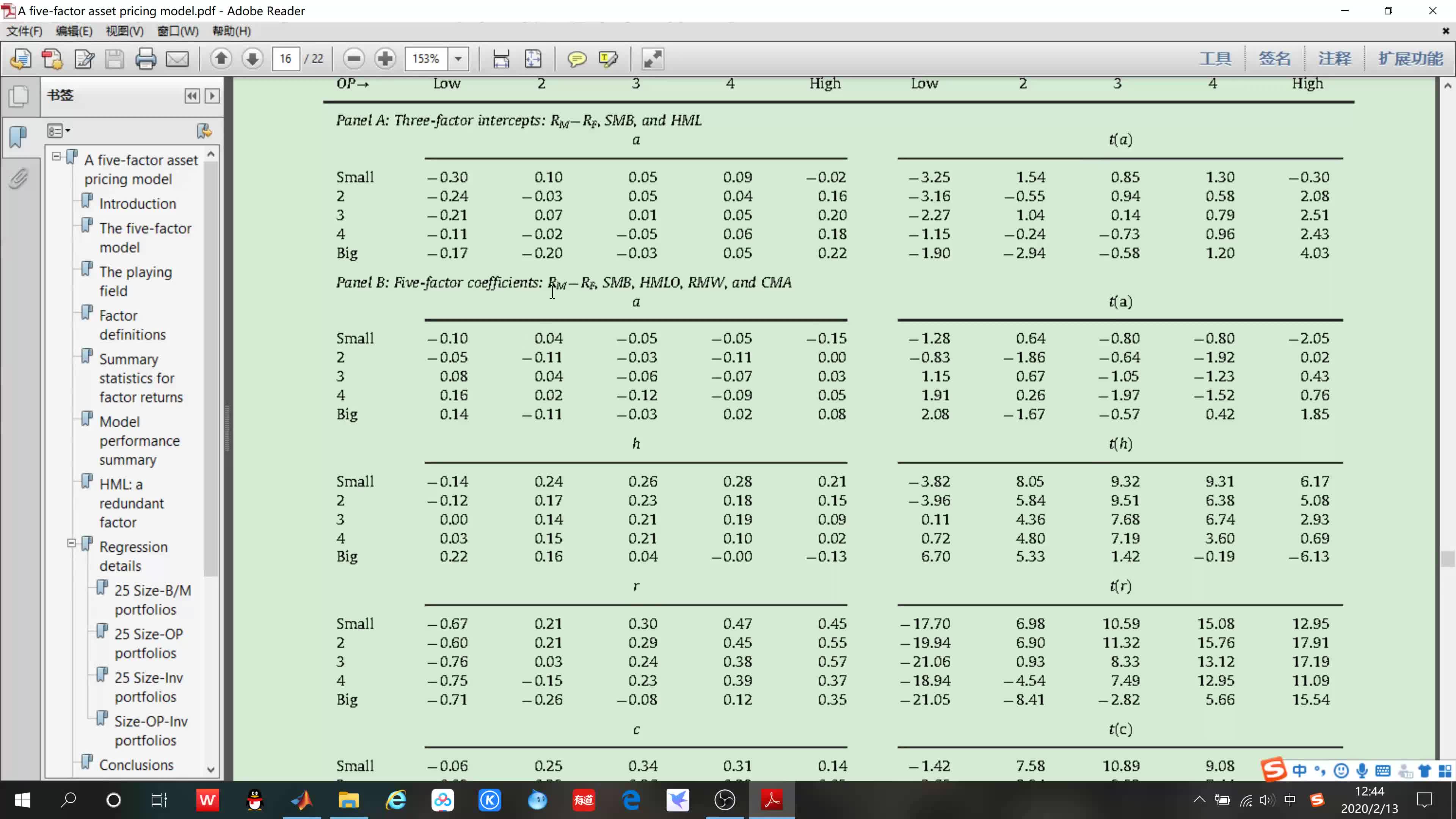Open bookmark options dropdown menu
Image resolution: width=1456 pixels, height=819 pixels.
pyautogui.click(x=58, y=131)
